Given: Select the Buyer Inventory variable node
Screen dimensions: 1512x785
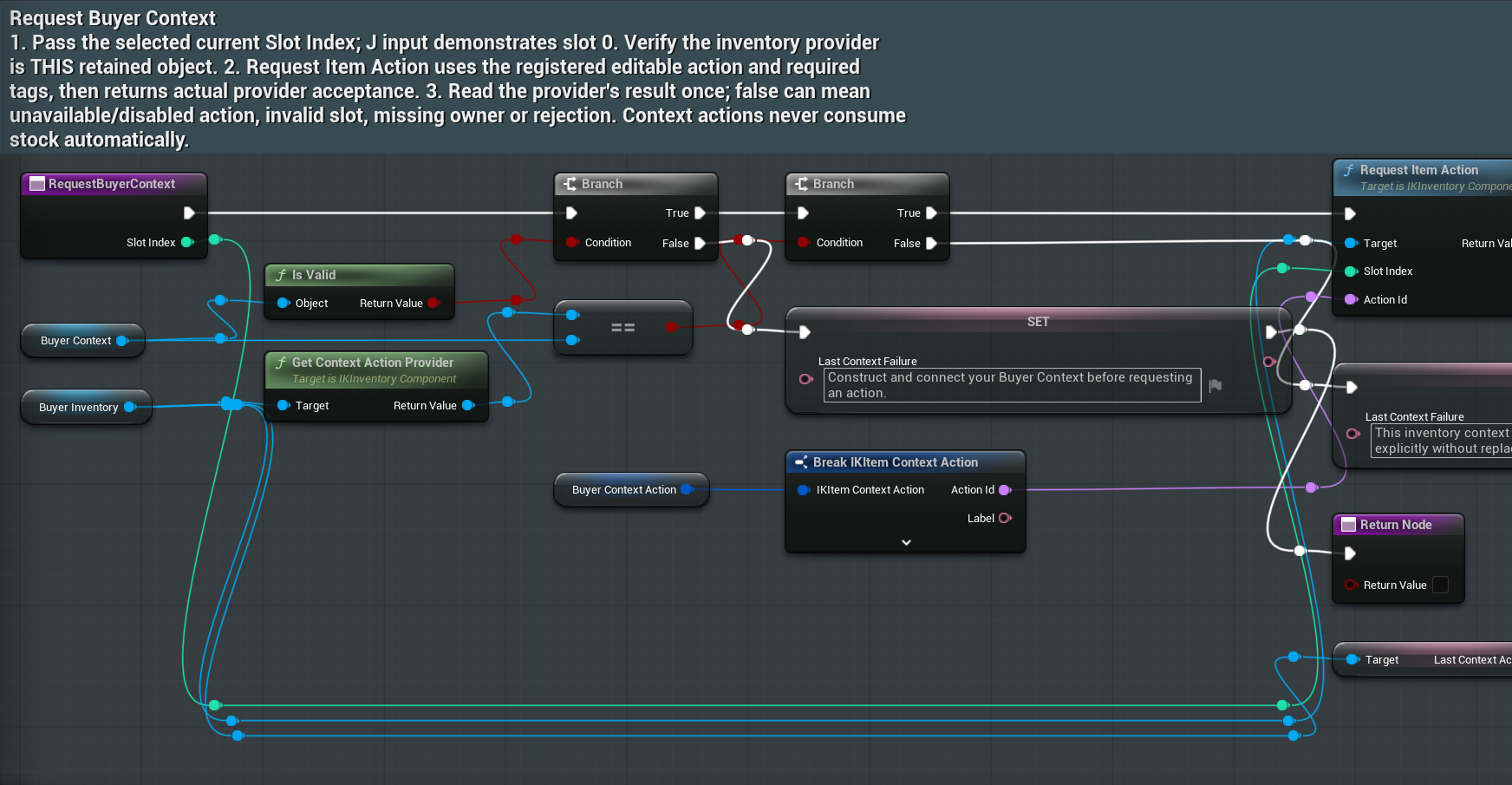Looking at the screenshot, I should tap(86, 408).
